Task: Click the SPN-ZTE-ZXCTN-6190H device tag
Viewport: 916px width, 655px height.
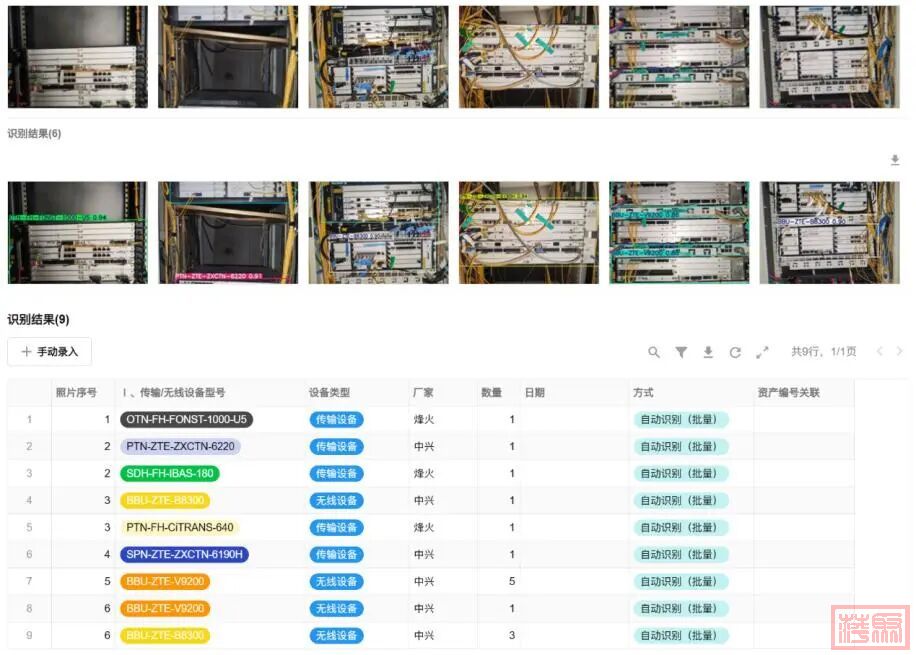Action: click(184, 555)
